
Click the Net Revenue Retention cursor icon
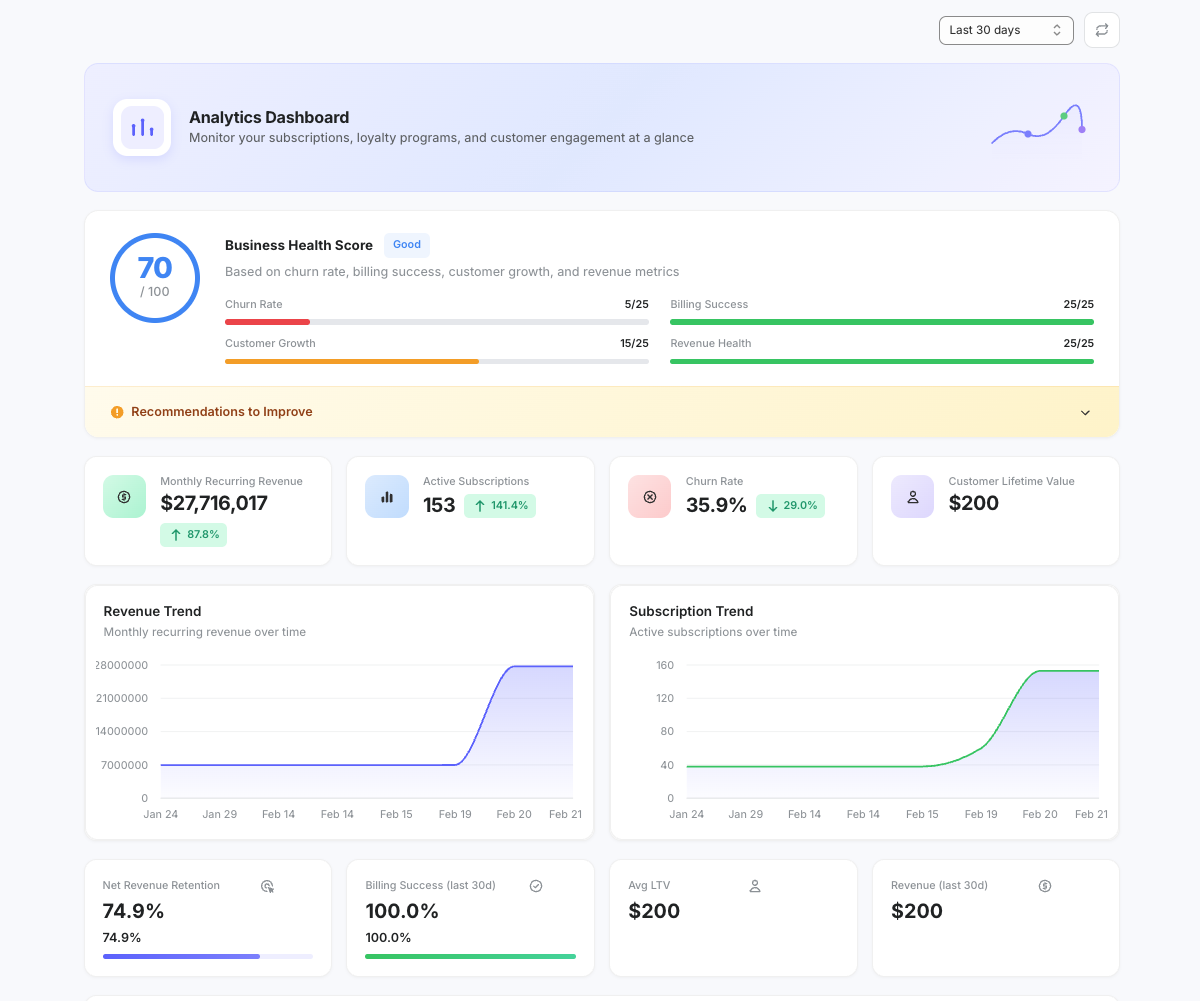267,886
